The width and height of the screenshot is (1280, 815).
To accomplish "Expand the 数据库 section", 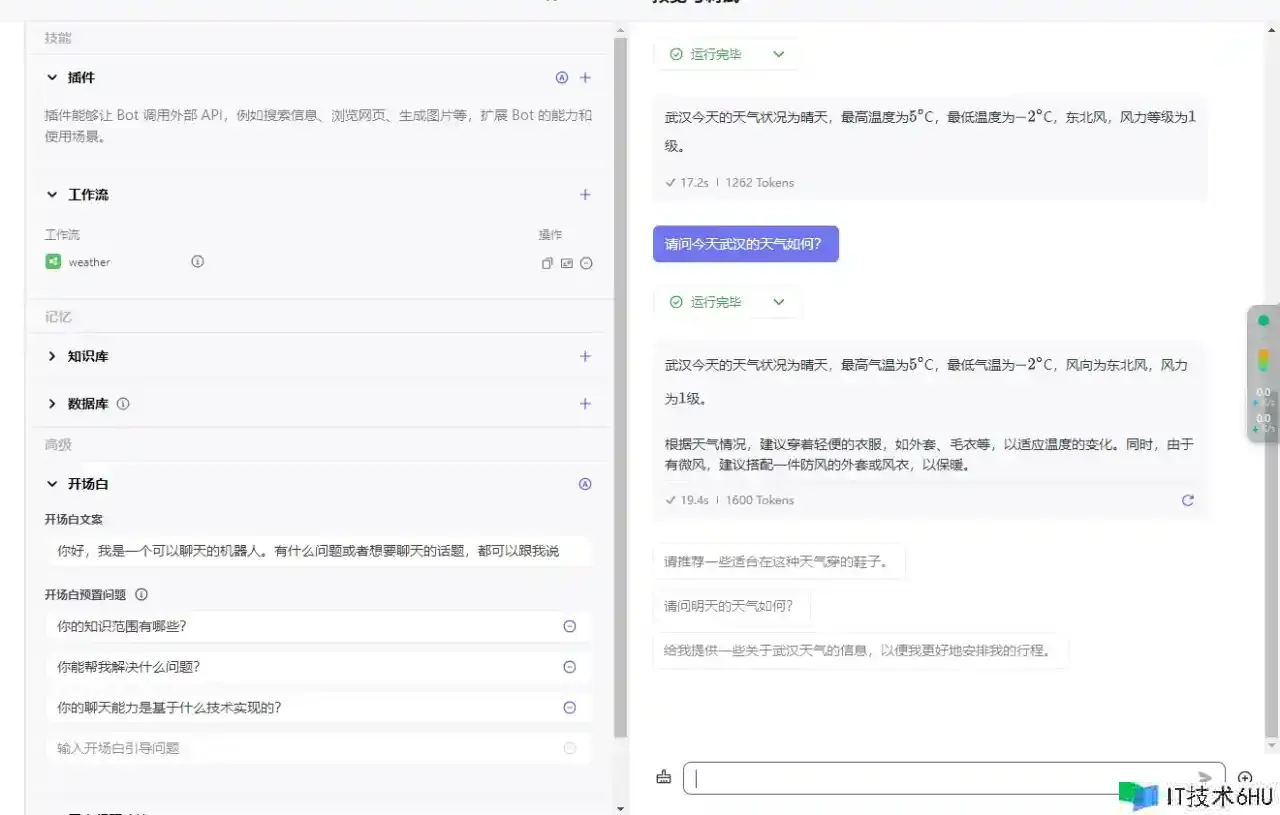I will coord(52,404).
